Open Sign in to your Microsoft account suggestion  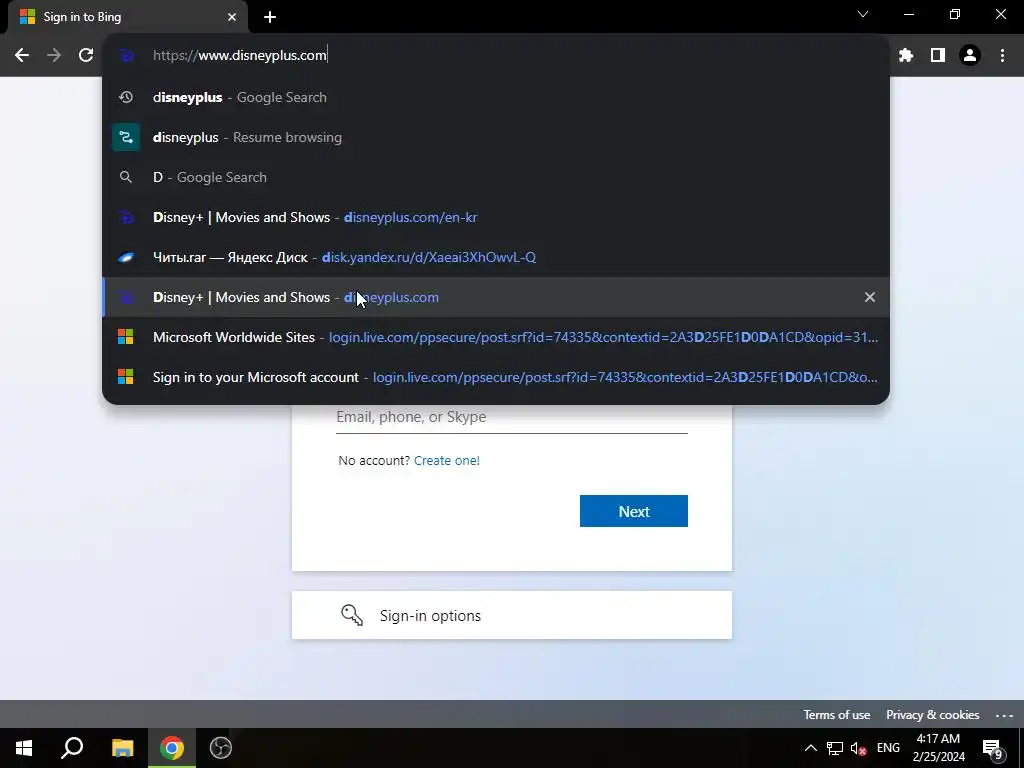click(496, 377)
